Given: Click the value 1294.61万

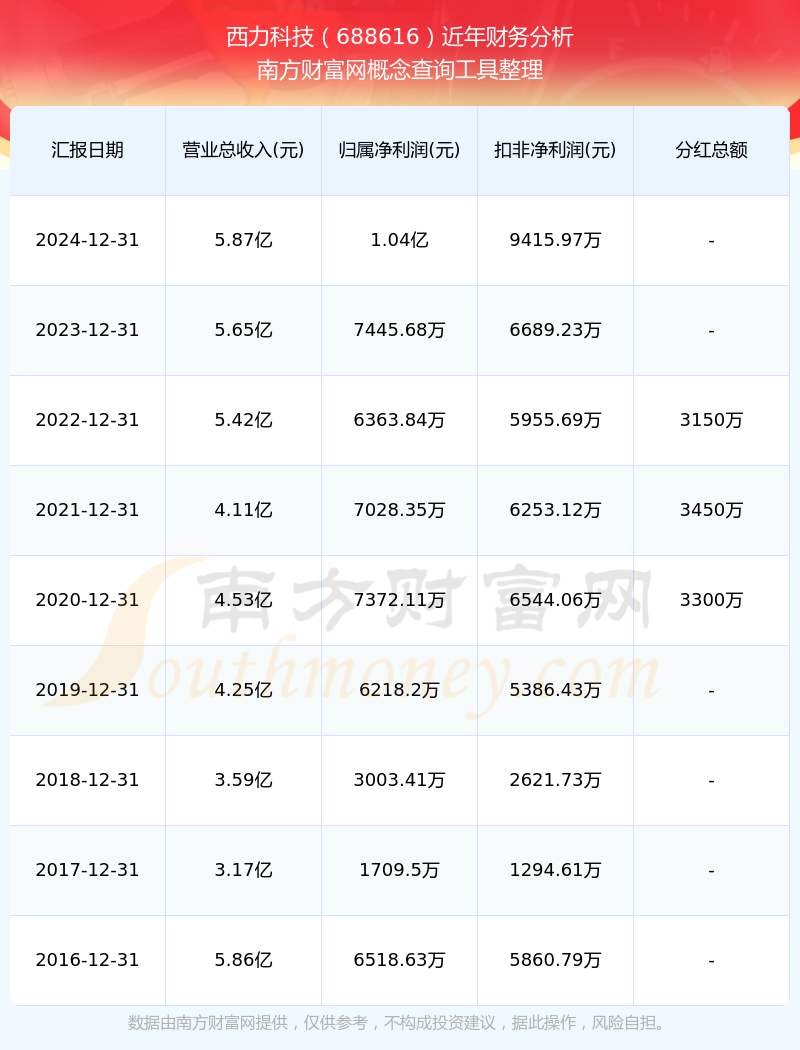Looking at the screenshot, I should pos(556,870).
